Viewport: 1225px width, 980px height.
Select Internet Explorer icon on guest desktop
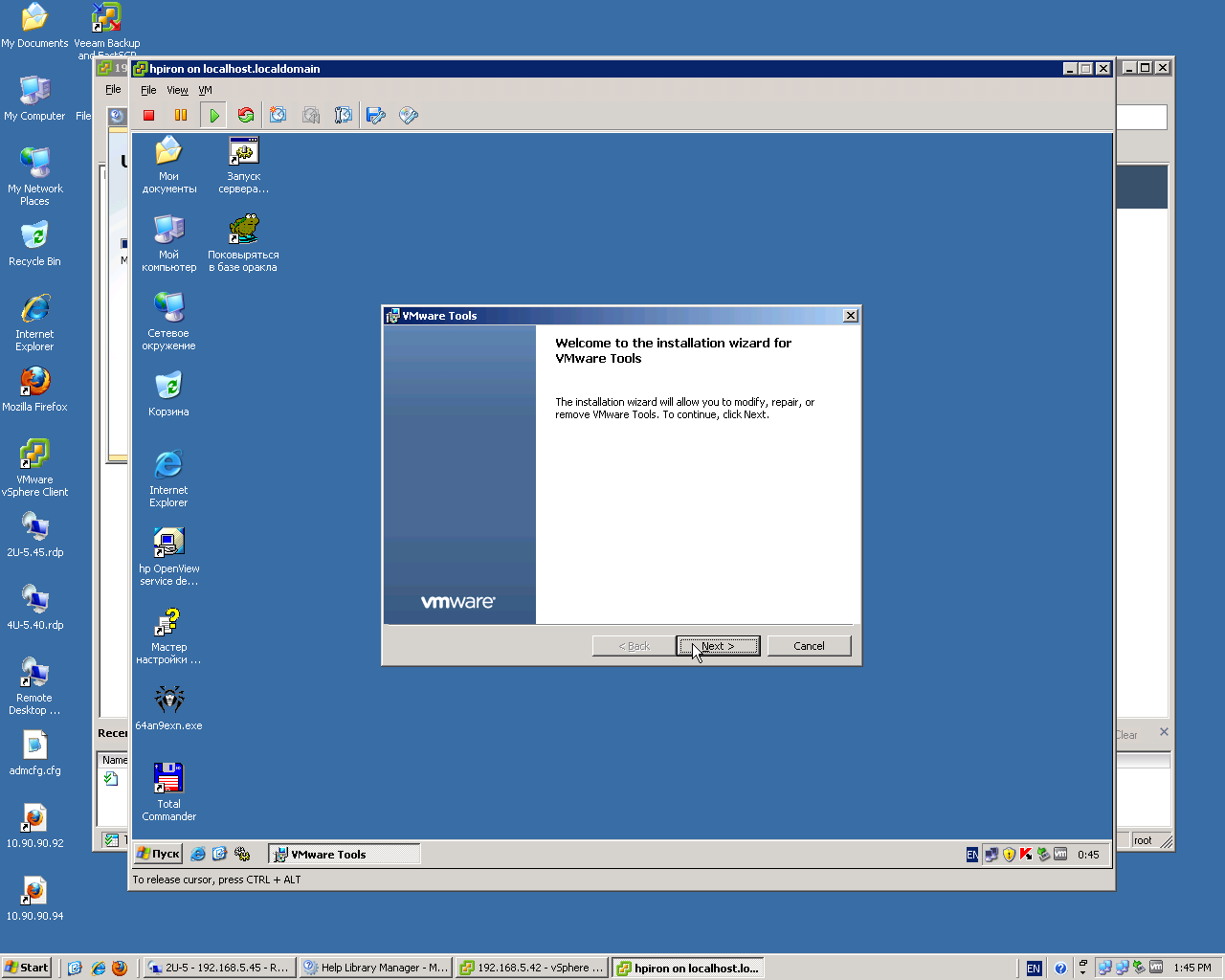[169, 479]
